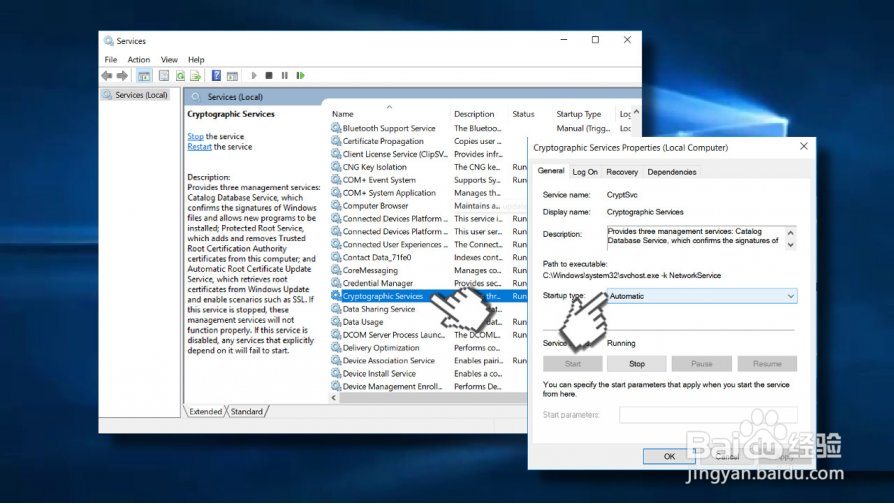894x504 pixels.
Task: Click the Forward arrow in Services toolbar
Action: click(x=122, y=75)
